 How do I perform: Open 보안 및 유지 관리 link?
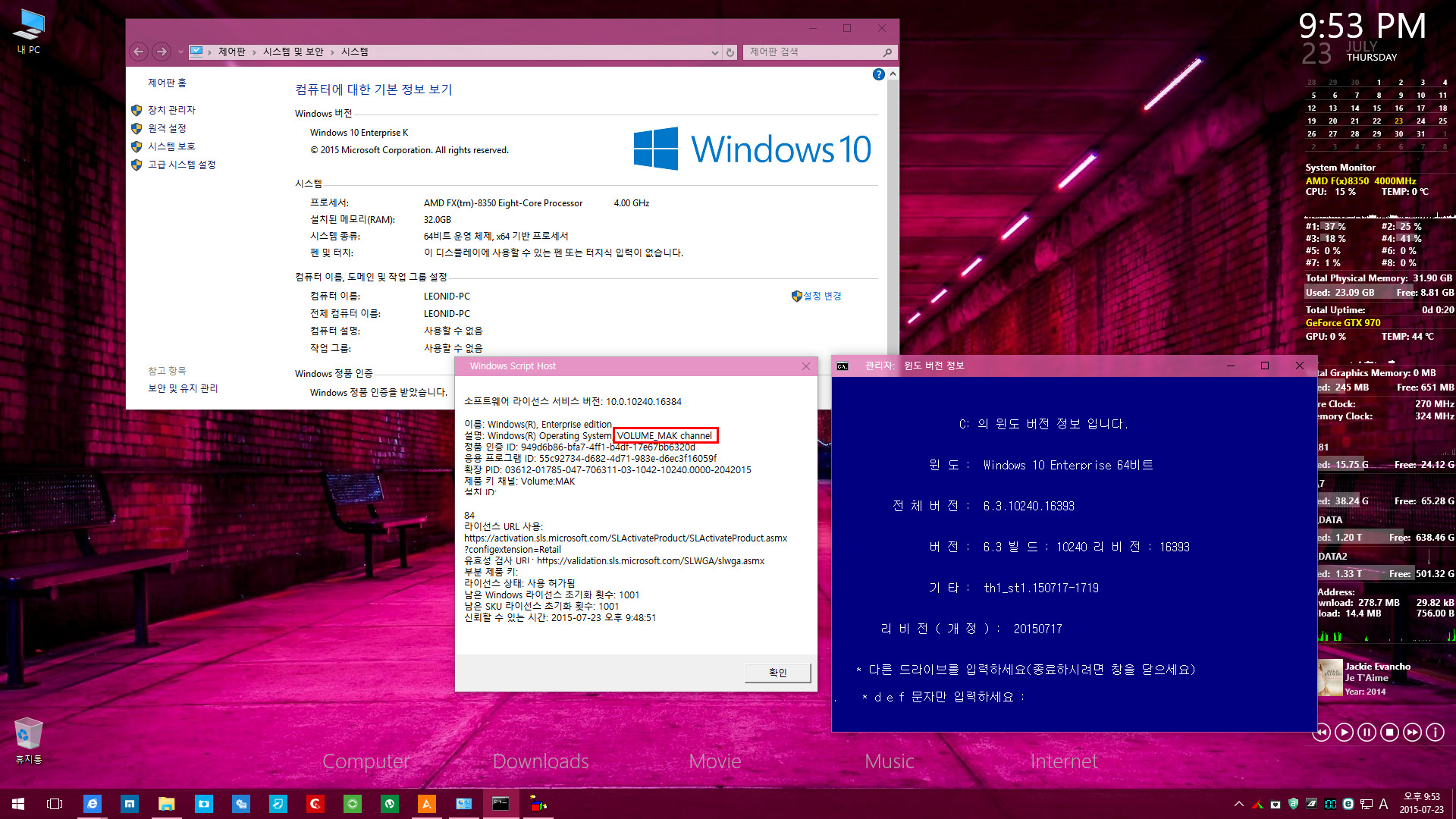[183, 388]
